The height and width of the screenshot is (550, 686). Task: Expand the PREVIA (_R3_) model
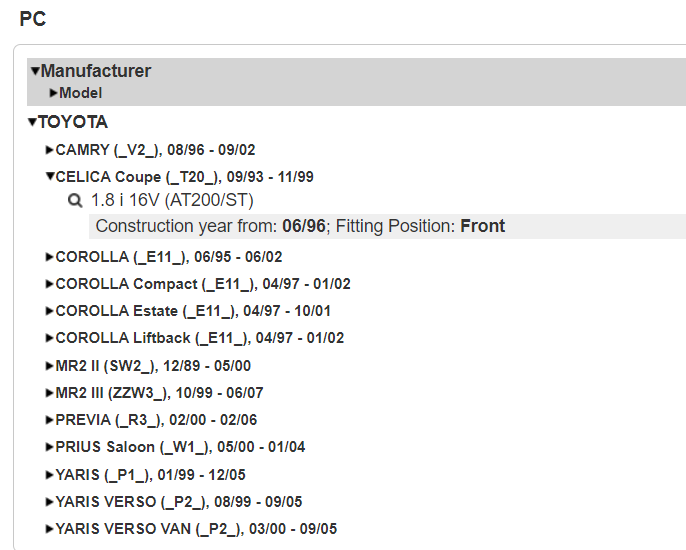tap(50, 420)
